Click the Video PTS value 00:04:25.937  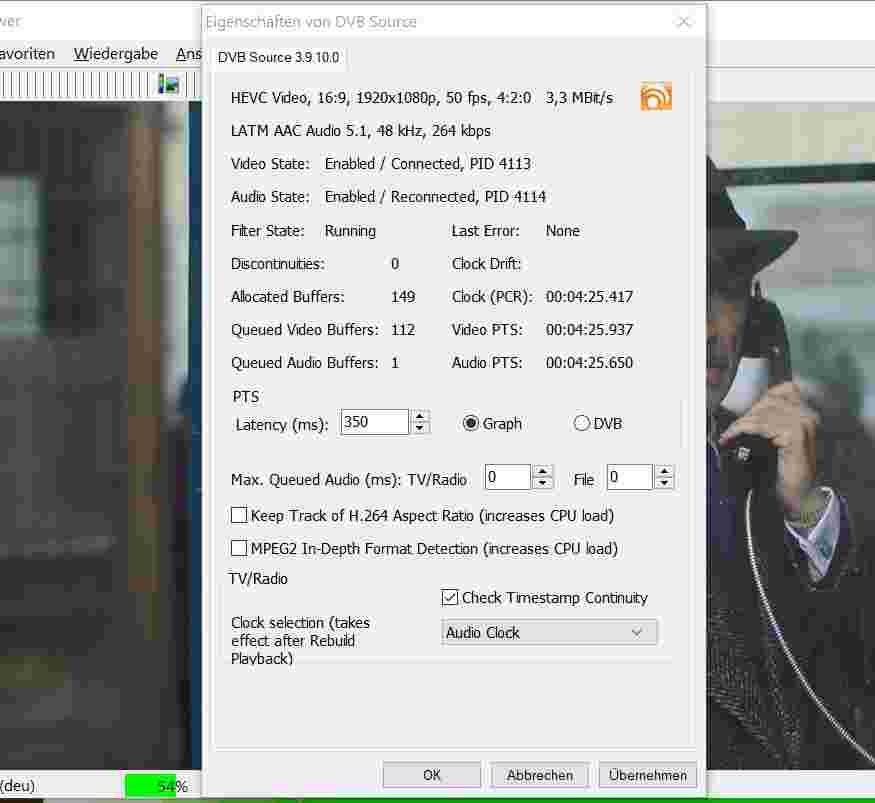589,330
